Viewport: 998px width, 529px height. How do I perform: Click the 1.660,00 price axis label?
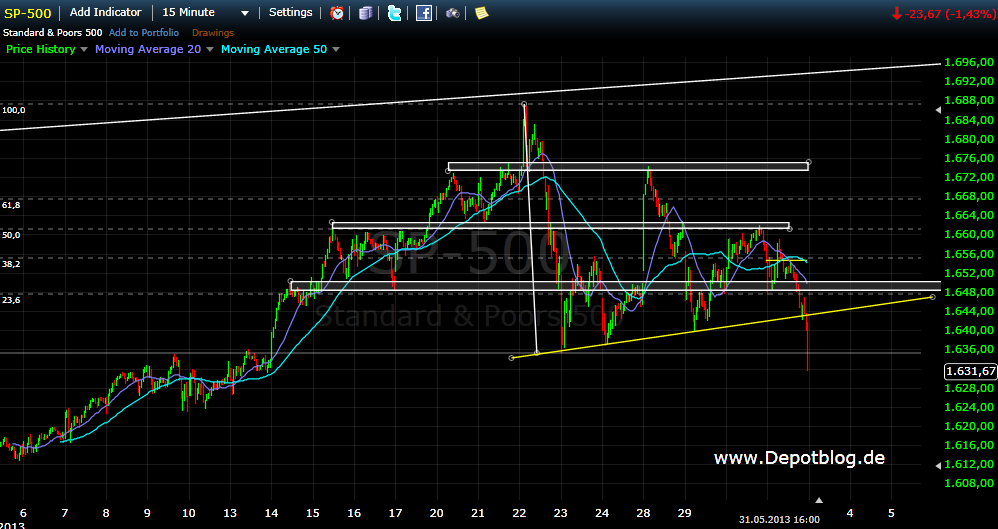coord(969,234)
